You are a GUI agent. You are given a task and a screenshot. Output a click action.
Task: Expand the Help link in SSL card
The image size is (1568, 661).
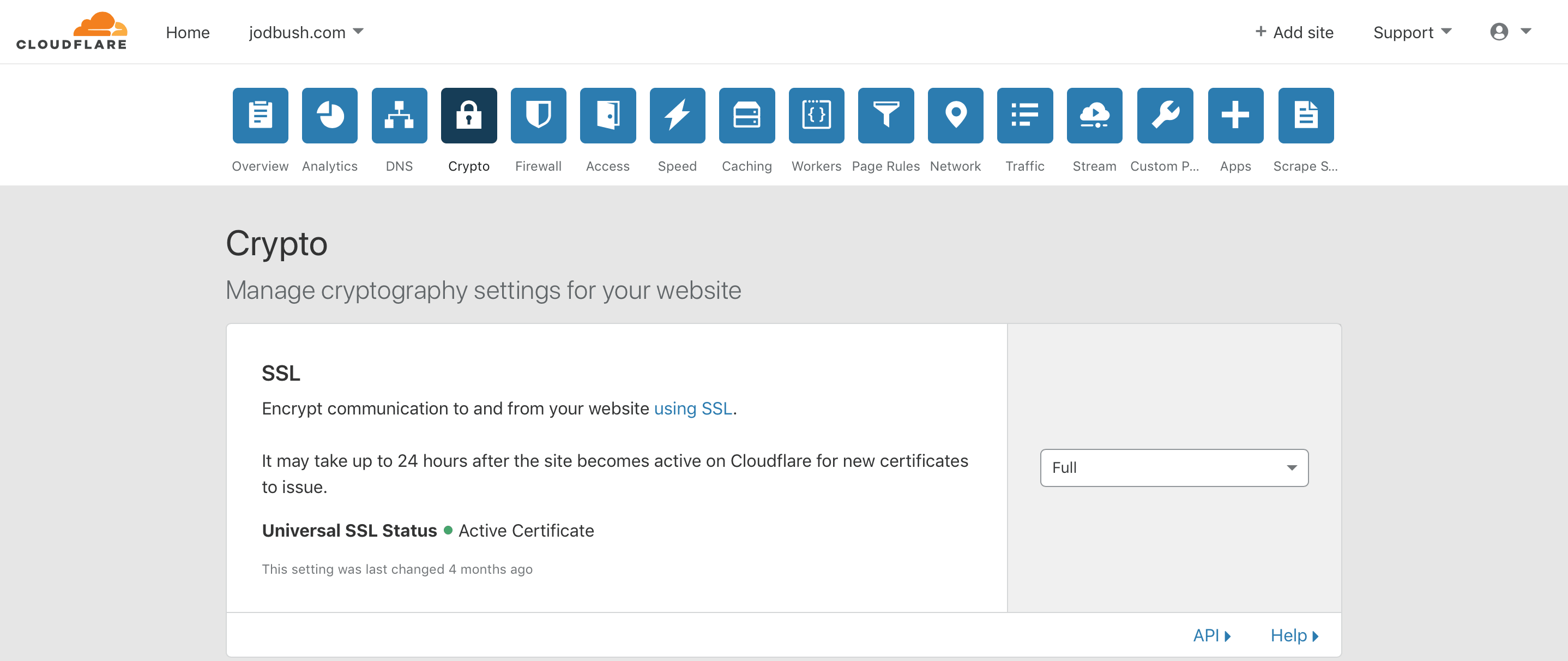(1294, 635)
